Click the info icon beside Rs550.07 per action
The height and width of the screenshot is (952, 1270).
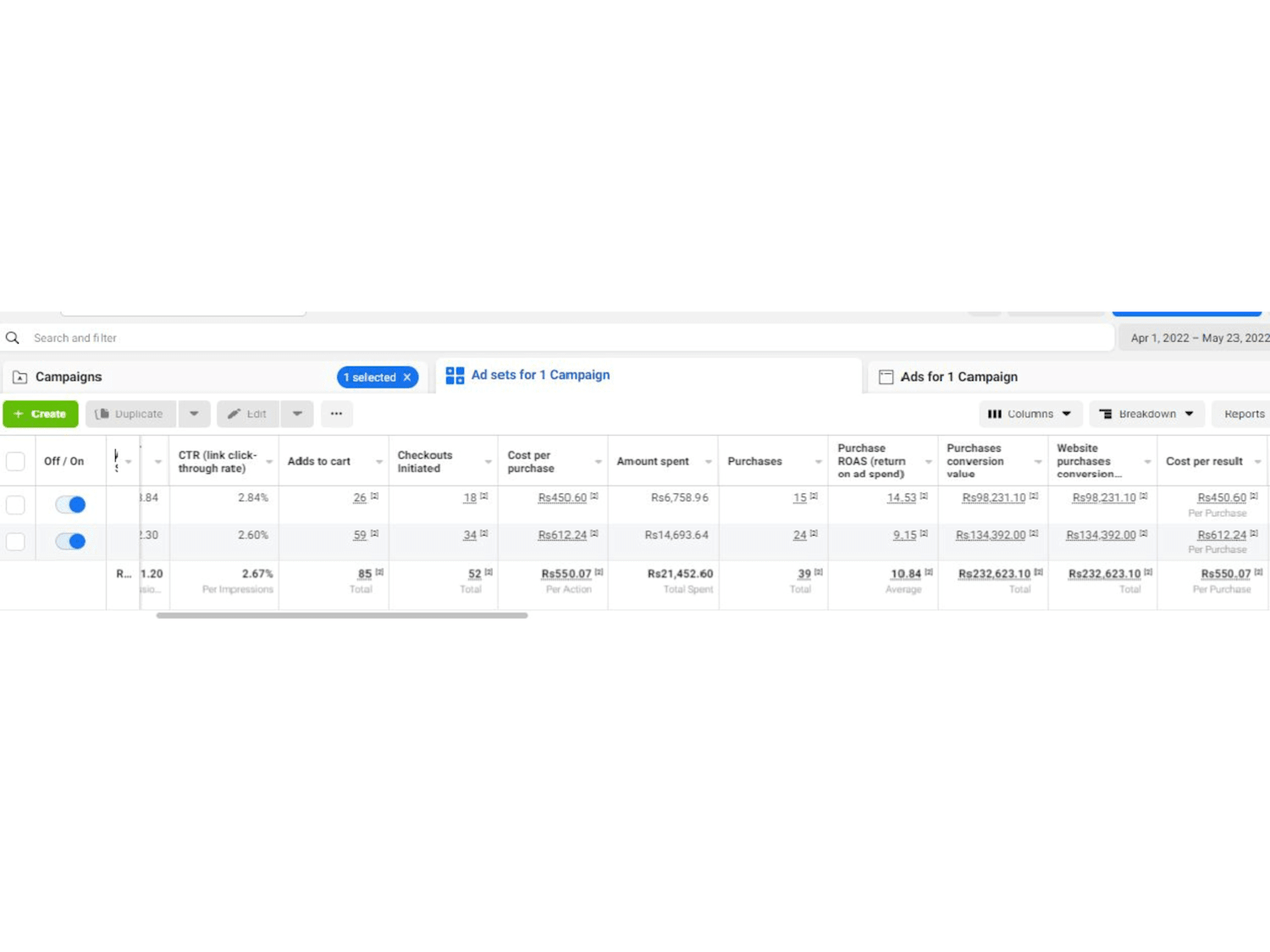599,572
